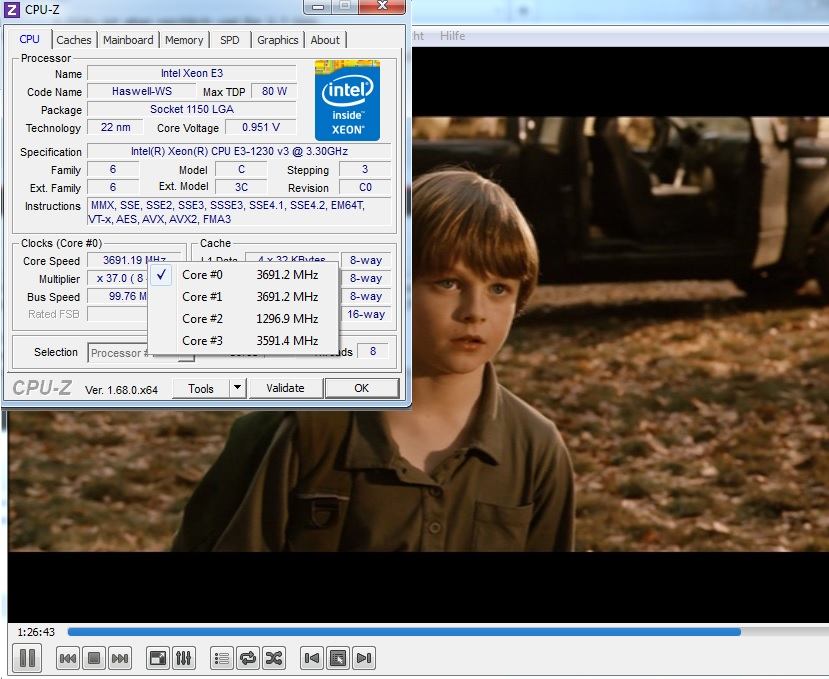Click the 22 nm technology value
The image size is (829, 679).
(x=115, y=127)
